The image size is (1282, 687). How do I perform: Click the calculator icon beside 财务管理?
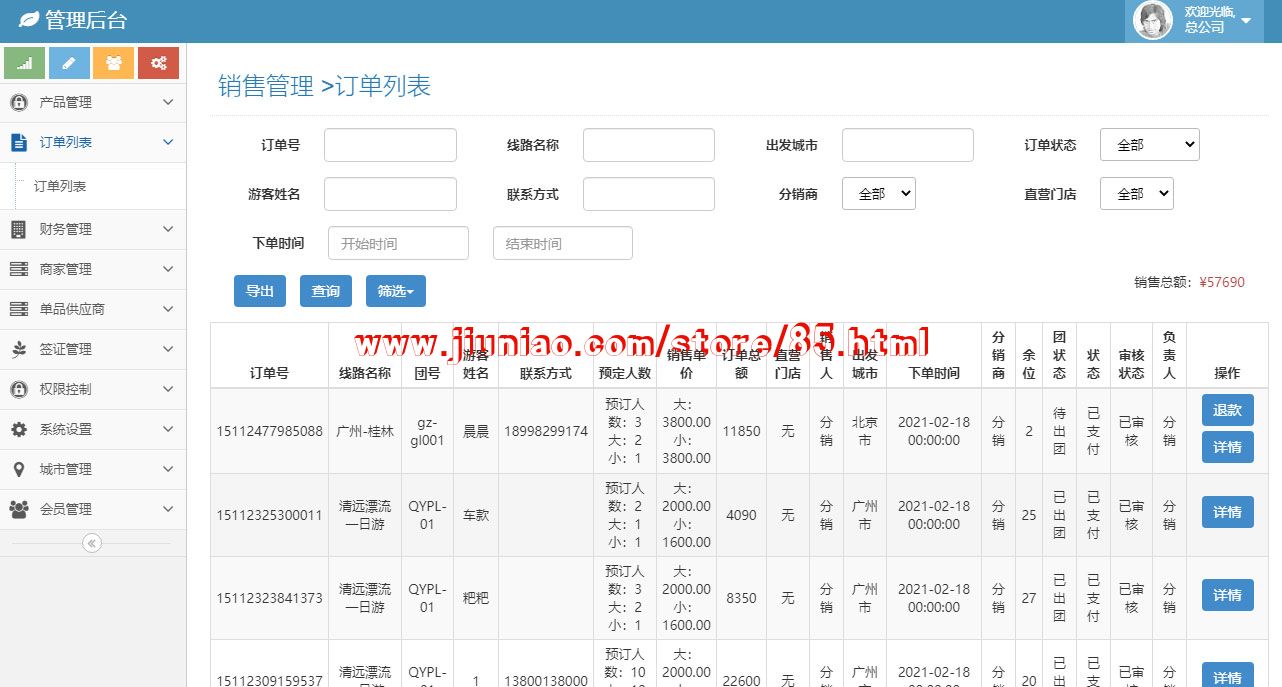[18, 229]
